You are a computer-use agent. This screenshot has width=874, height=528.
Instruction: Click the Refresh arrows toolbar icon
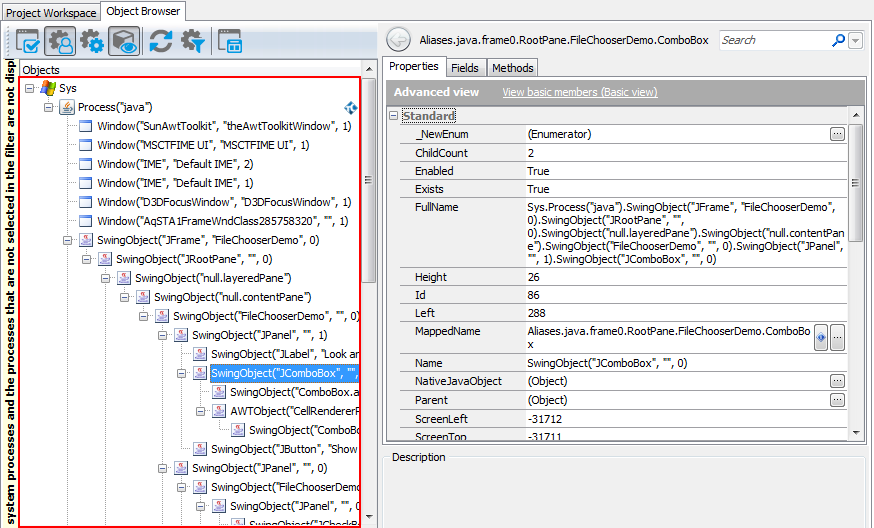(x=160, y=41)
